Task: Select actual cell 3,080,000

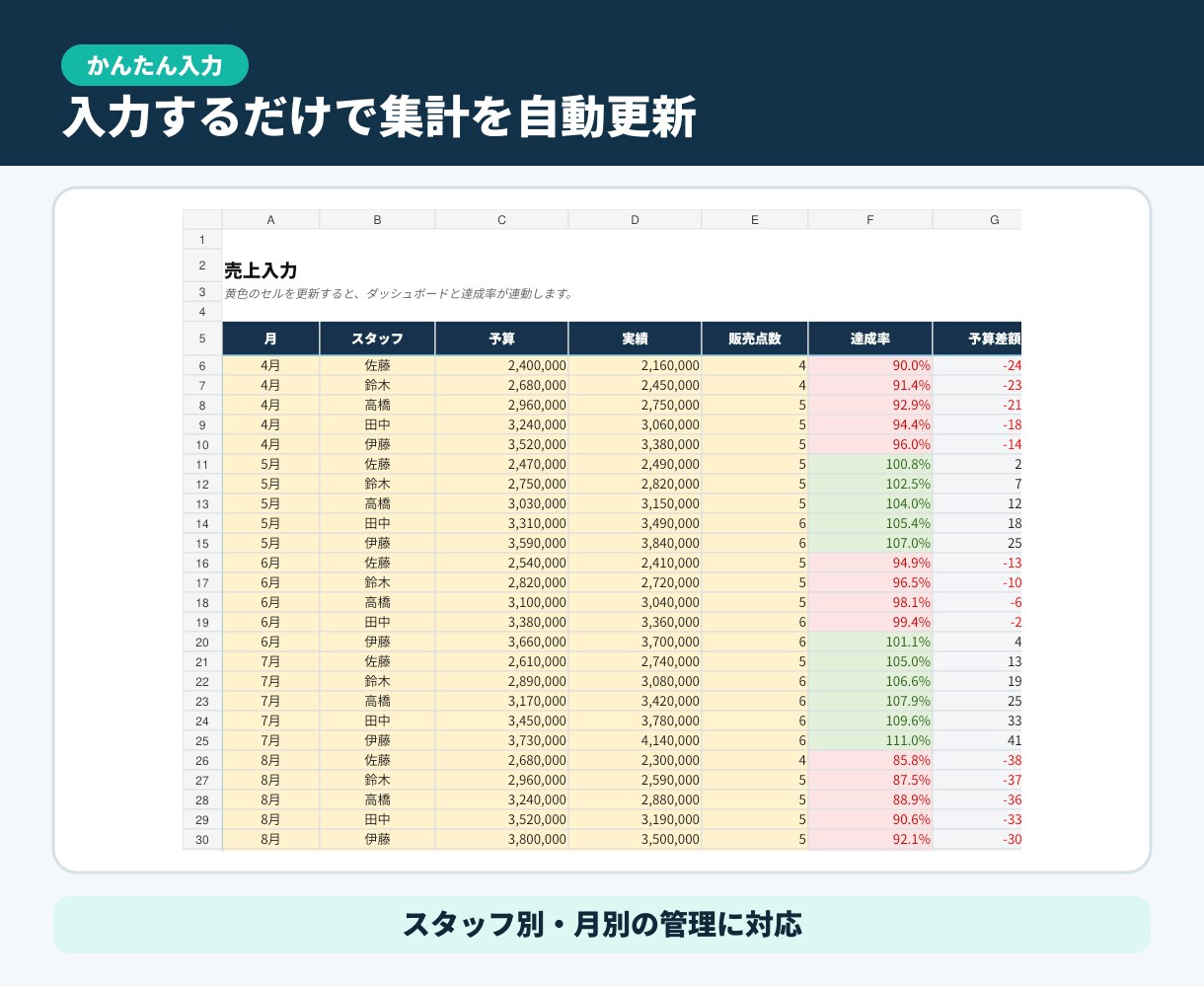Action: (x=635, y=681)
